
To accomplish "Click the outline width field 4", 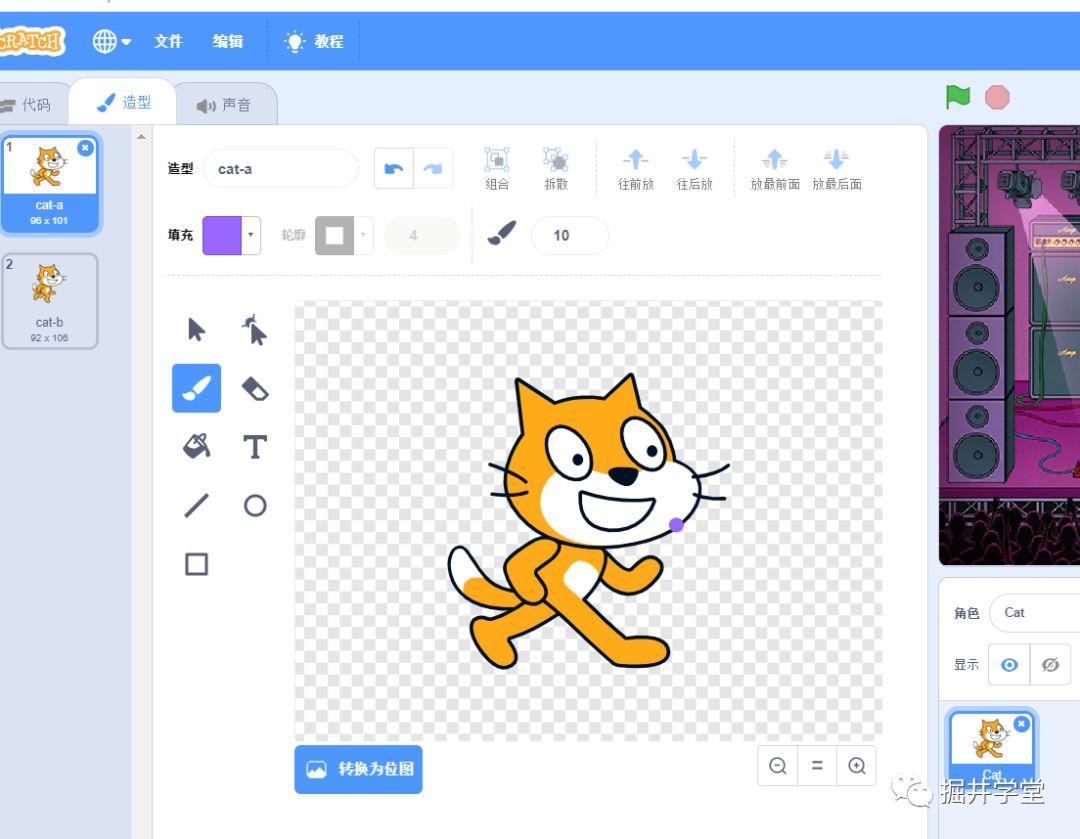I will click(x=422, y=236).
